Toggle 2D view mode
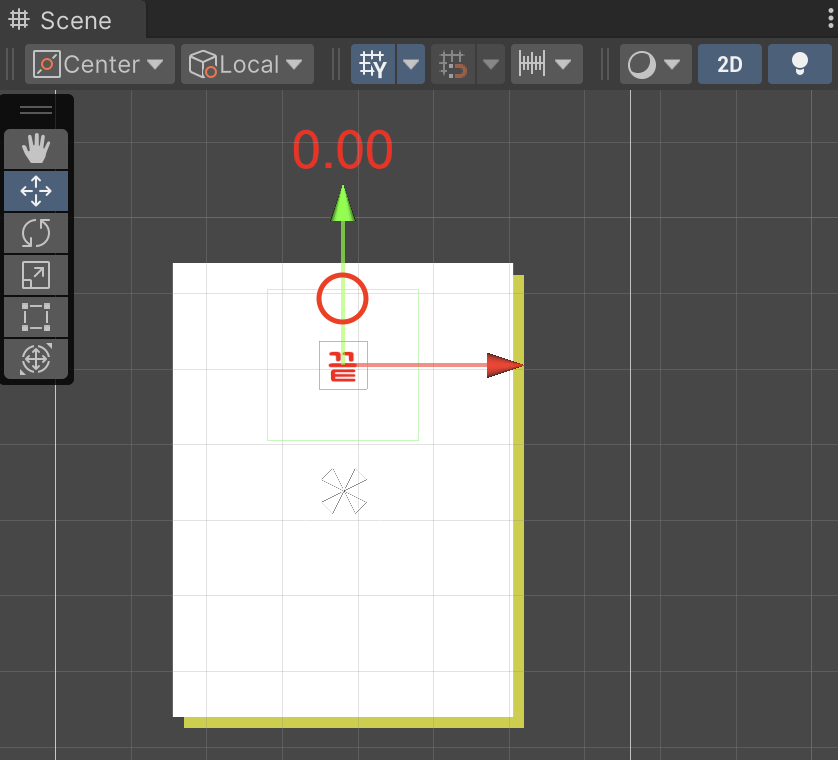838x760 pixels. 730,64
